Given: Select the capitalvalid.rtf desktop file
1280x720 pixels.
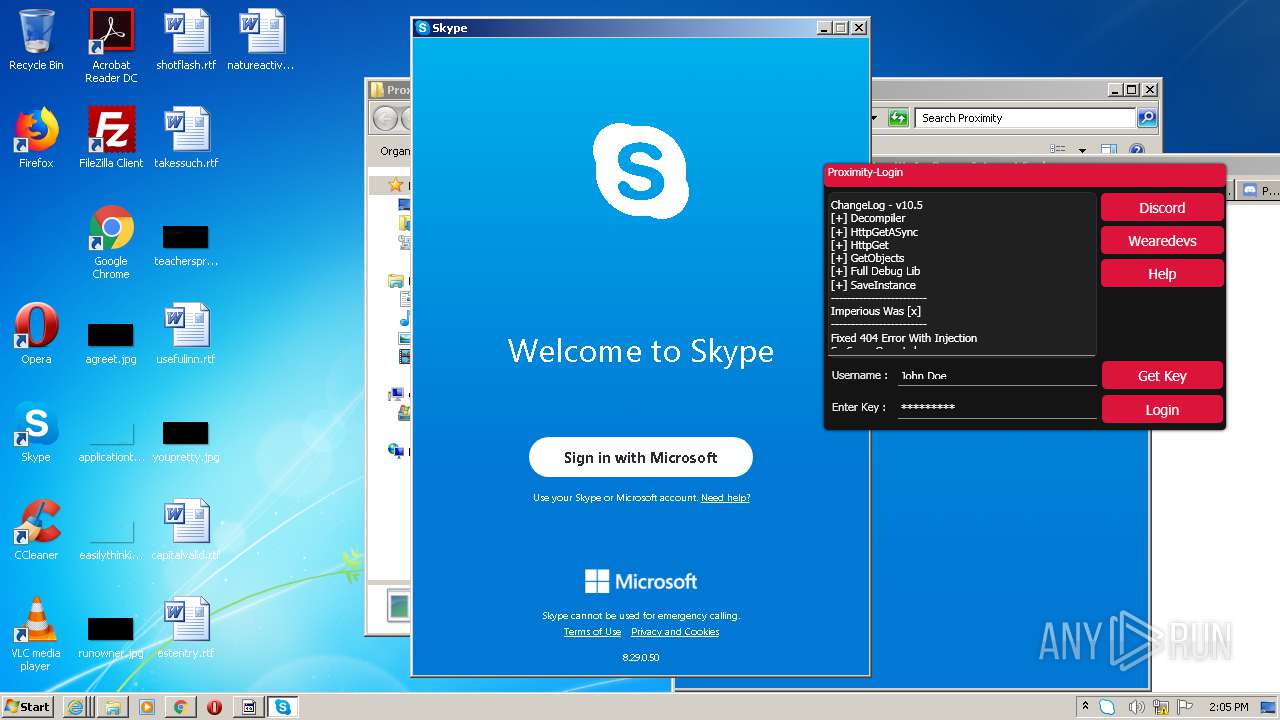Looking at the screenshot, I should pyautogui.click(x=186, y=530).
